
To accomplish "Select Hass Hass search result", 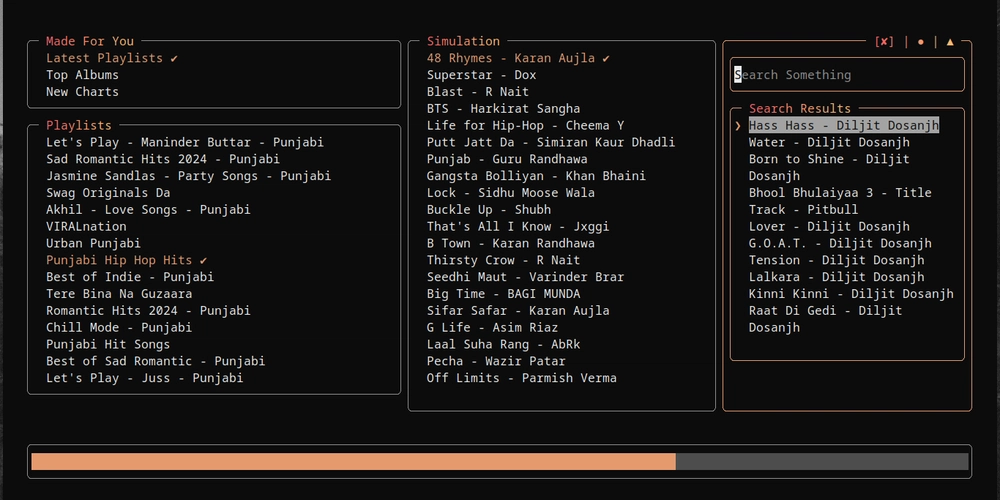I will [x=844, y=126].
